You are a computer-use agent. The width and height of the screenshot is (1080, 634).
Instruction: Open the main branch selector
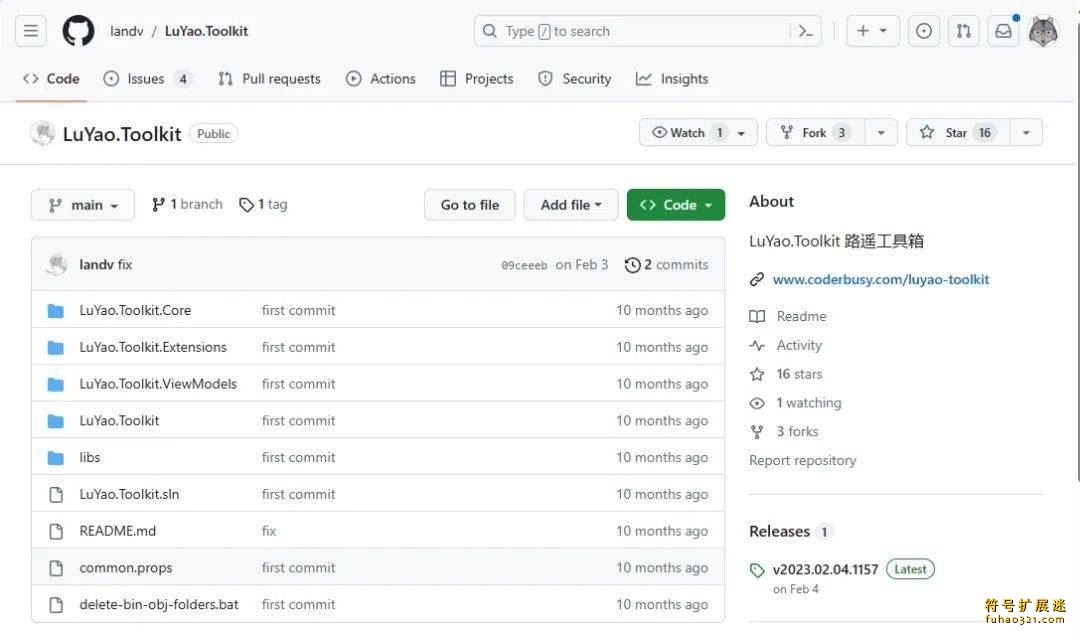coord(83,205)
